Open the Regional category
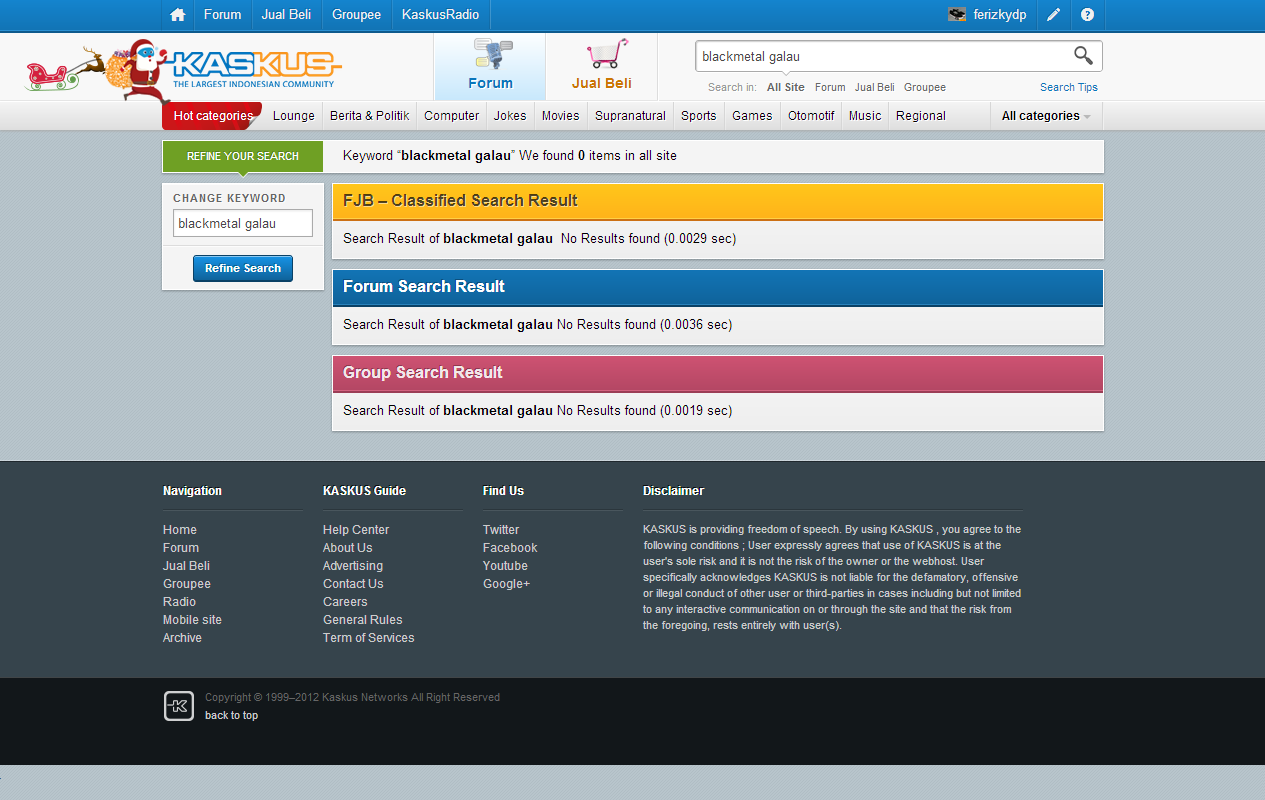This screenshot has width=1265, height=800. point(921,116)
